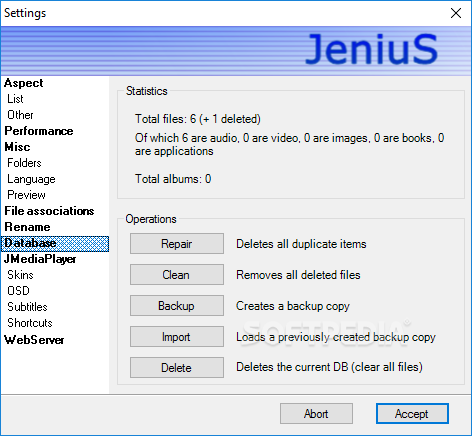Click Delete to clear the database
Image resolution: width=472 pixels, height=436 pixels.
pyautogui.click(x=177, y=368)
